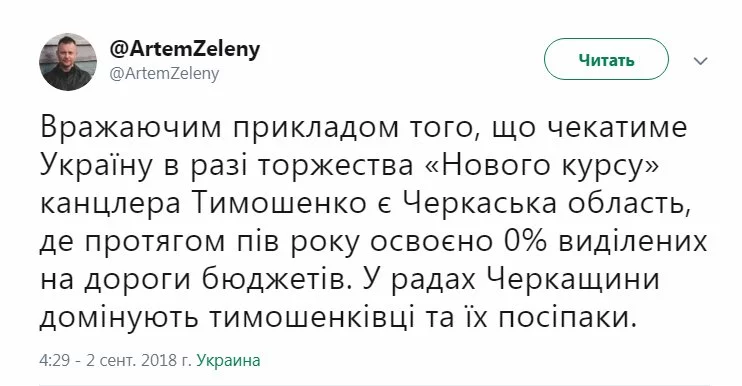Click the word "Вражаючим" in the tweet
Image resolution: width=742 pixels, height=386 pixels.
(x=131, y=128)
